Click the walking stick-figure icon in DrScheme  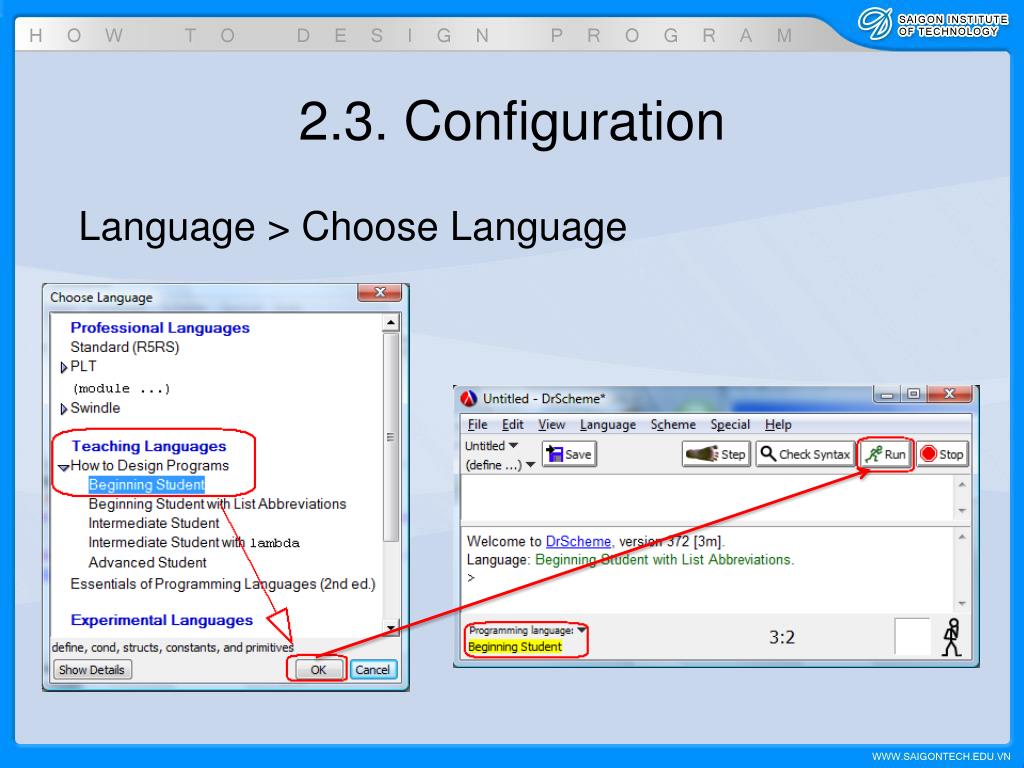[x=952, y=637]
